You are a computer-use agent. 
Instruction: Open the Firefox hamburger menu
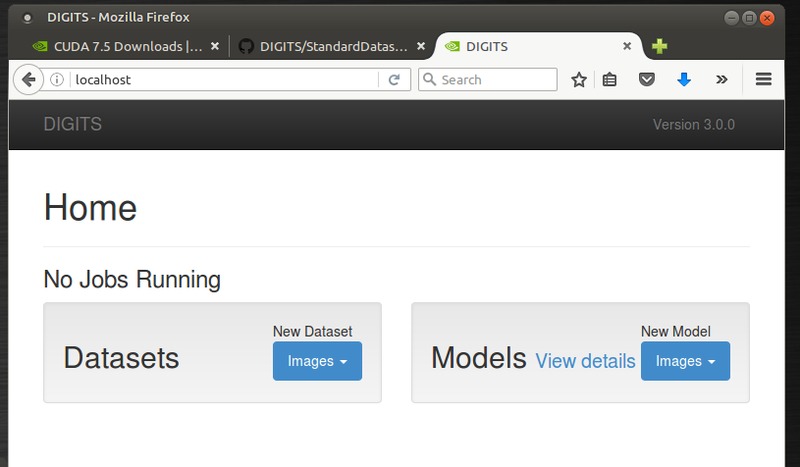coord(763,80)
